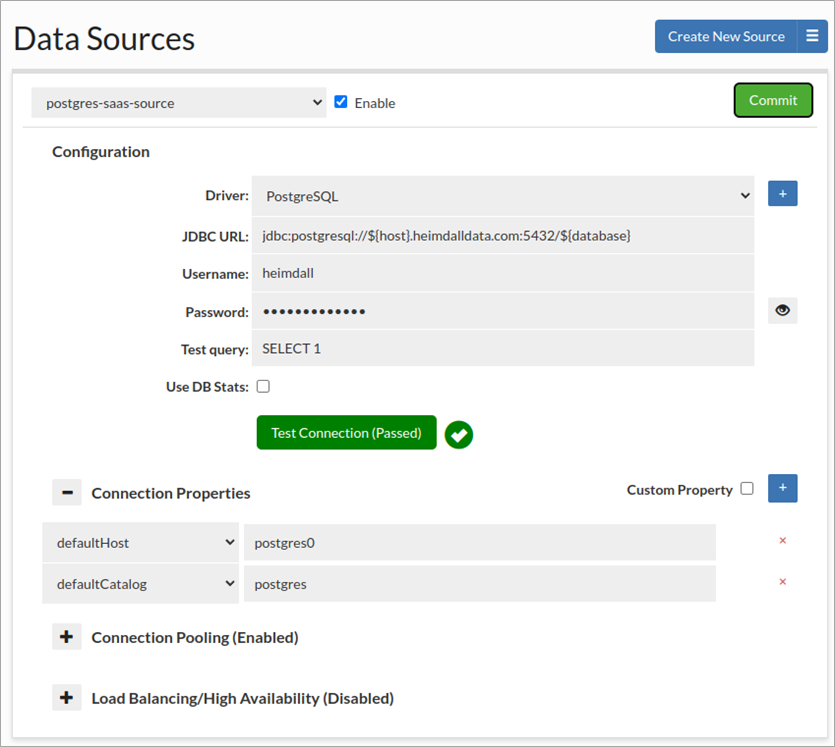Viewport: 835px width, 747px height.
Task: Run Test Connection again
Action: 346,432
